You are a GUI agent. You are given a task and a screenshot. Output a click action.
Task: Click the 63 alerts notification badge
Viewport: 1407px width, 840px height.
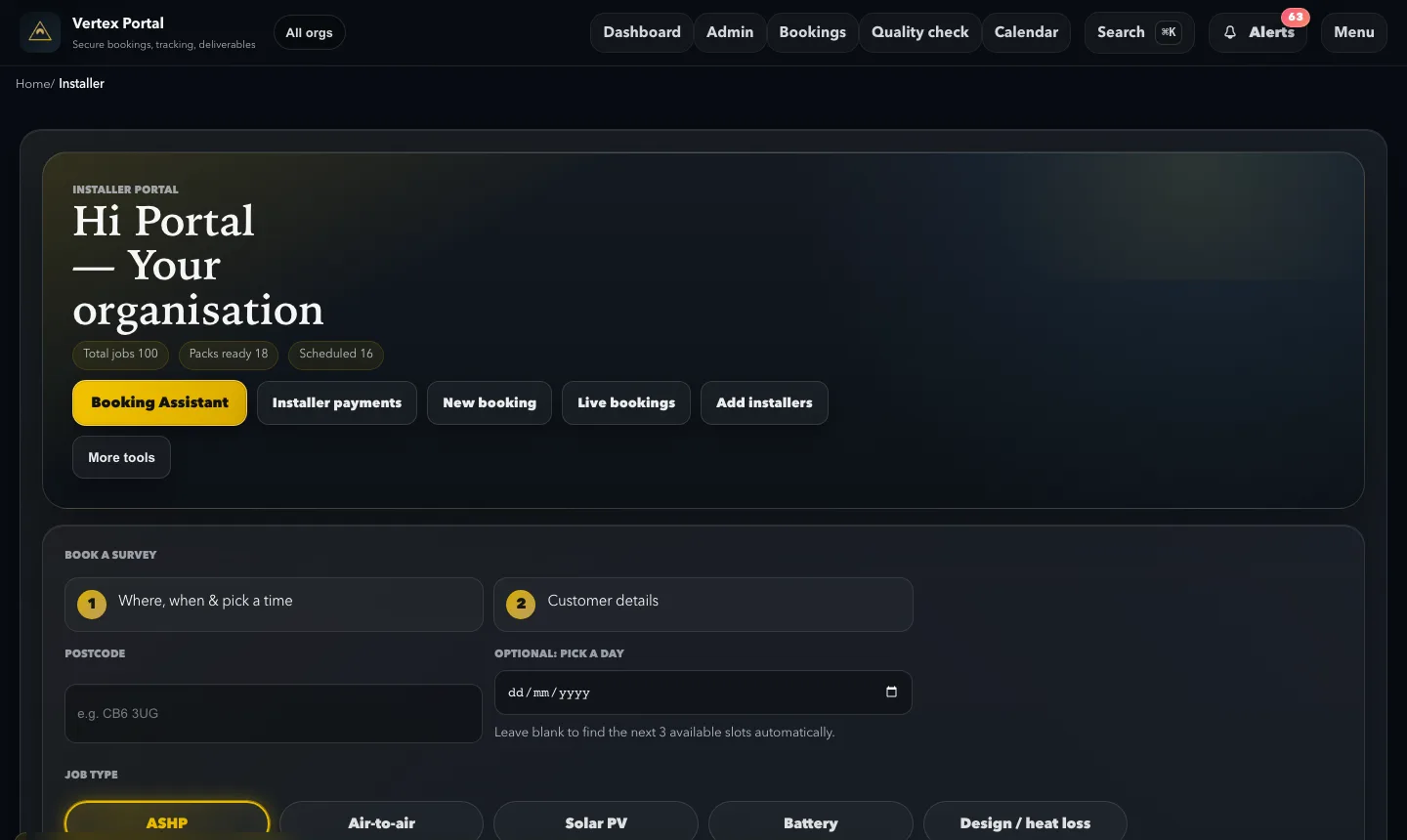click(x=1296, y=17)
